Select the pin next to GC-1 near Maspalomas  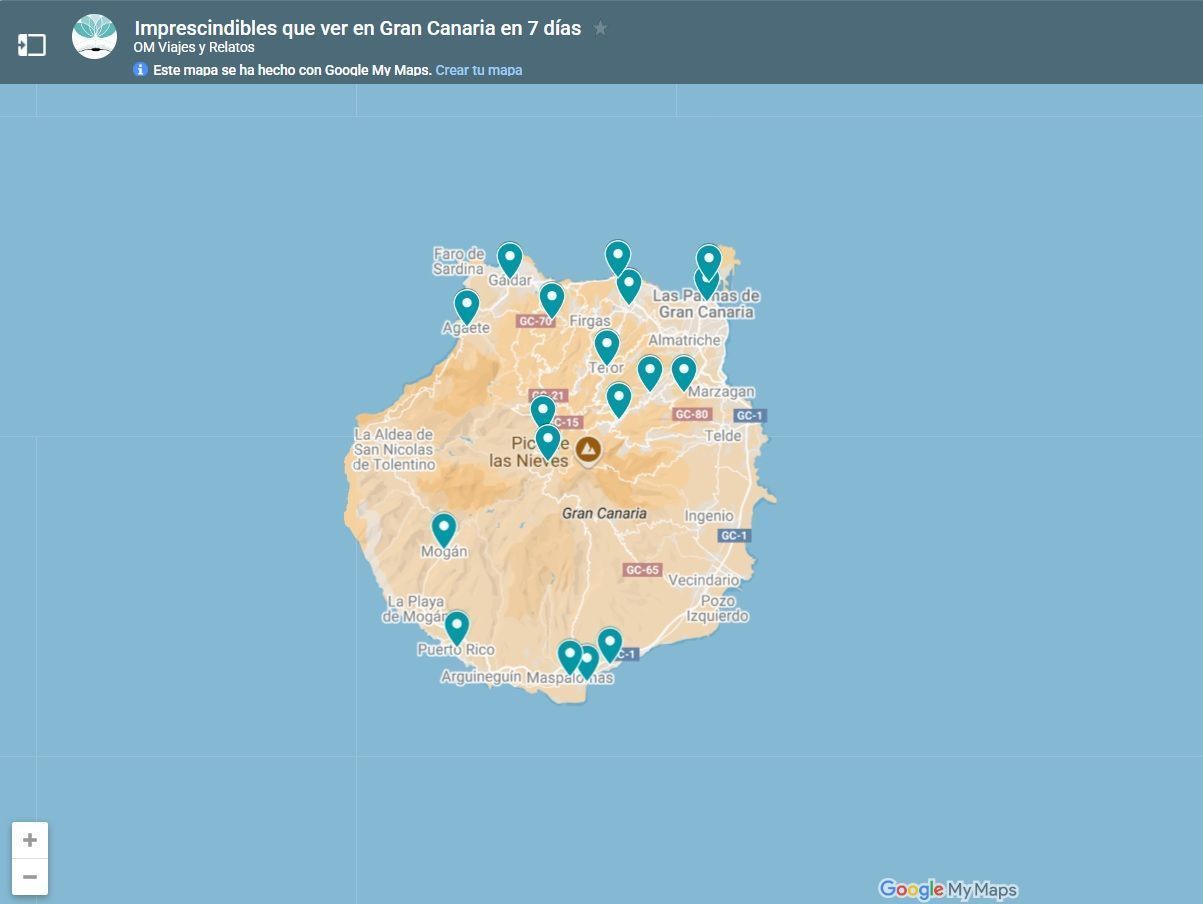pyautogui.click(x=610, y=645)
